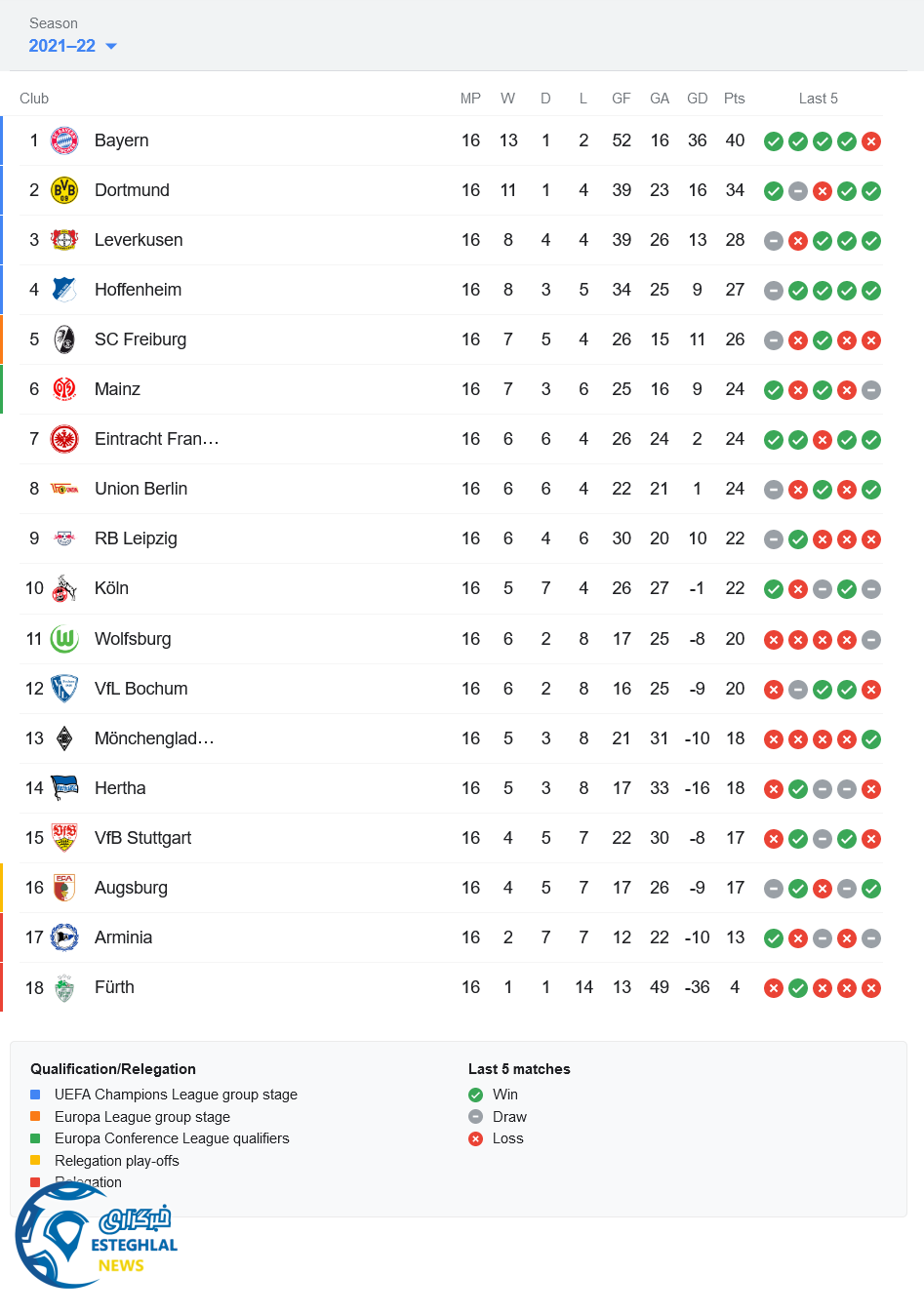
Task: Click the Köln club crest icon
Action: 64,588
